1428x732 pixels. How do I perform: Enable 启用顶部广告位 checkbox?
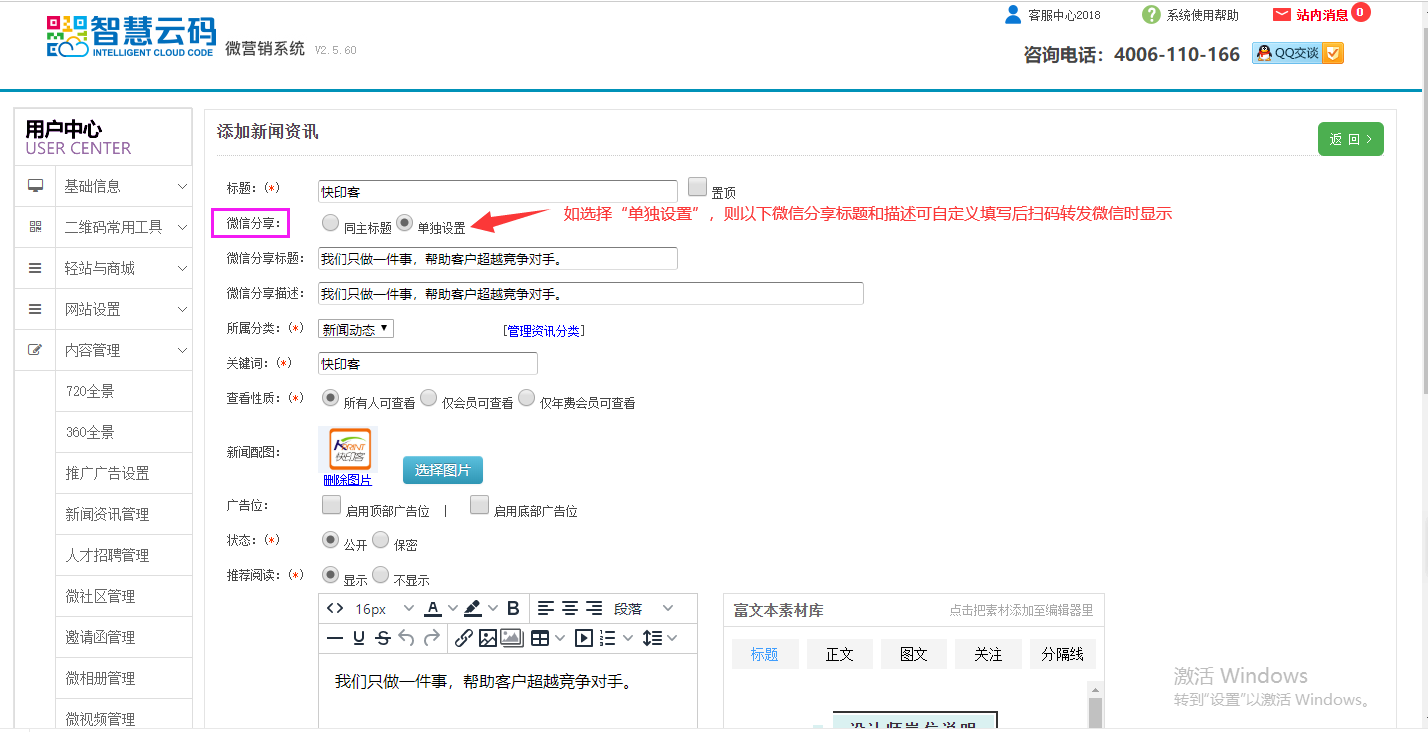pyautogui.click(x=332, y=505)
